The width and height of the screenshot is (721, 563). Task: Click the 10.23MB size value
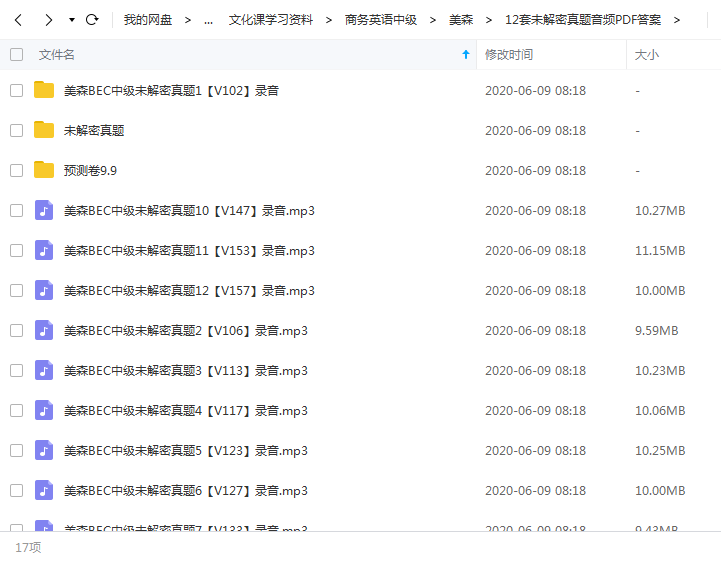(660, 371)
